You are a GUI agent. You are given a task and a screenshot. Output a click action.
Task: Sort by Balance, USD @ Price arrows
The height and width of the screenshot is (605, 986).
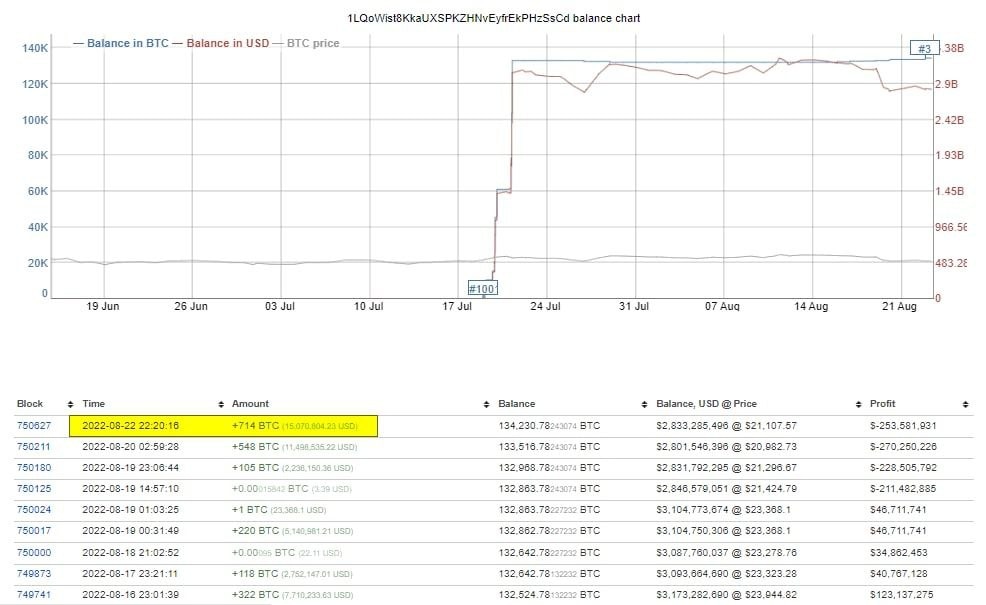click(x=858, y=404)
